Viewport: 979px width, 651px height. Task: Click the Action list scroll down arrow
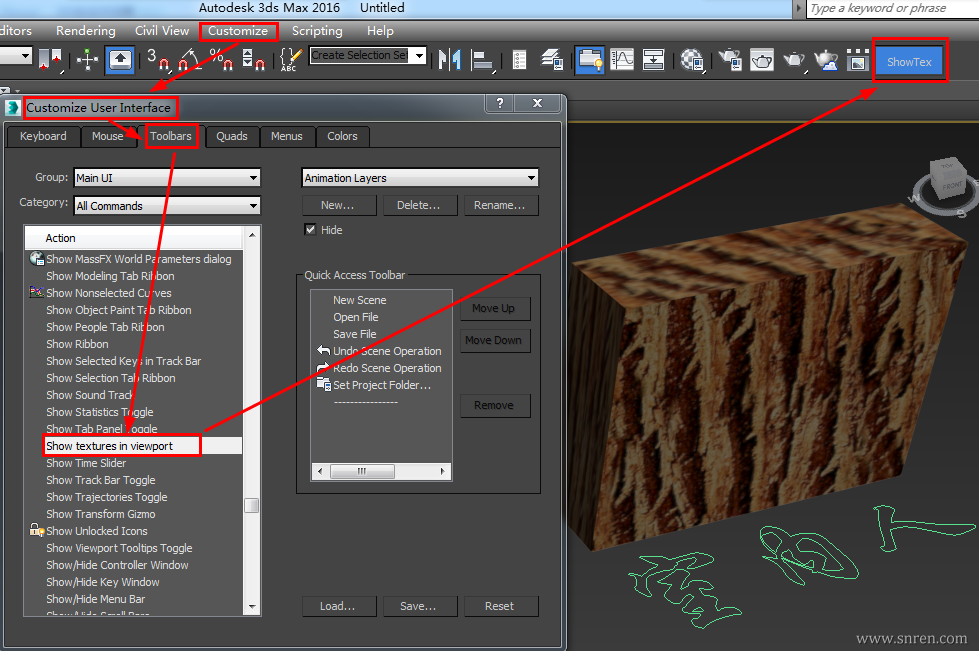252,607
